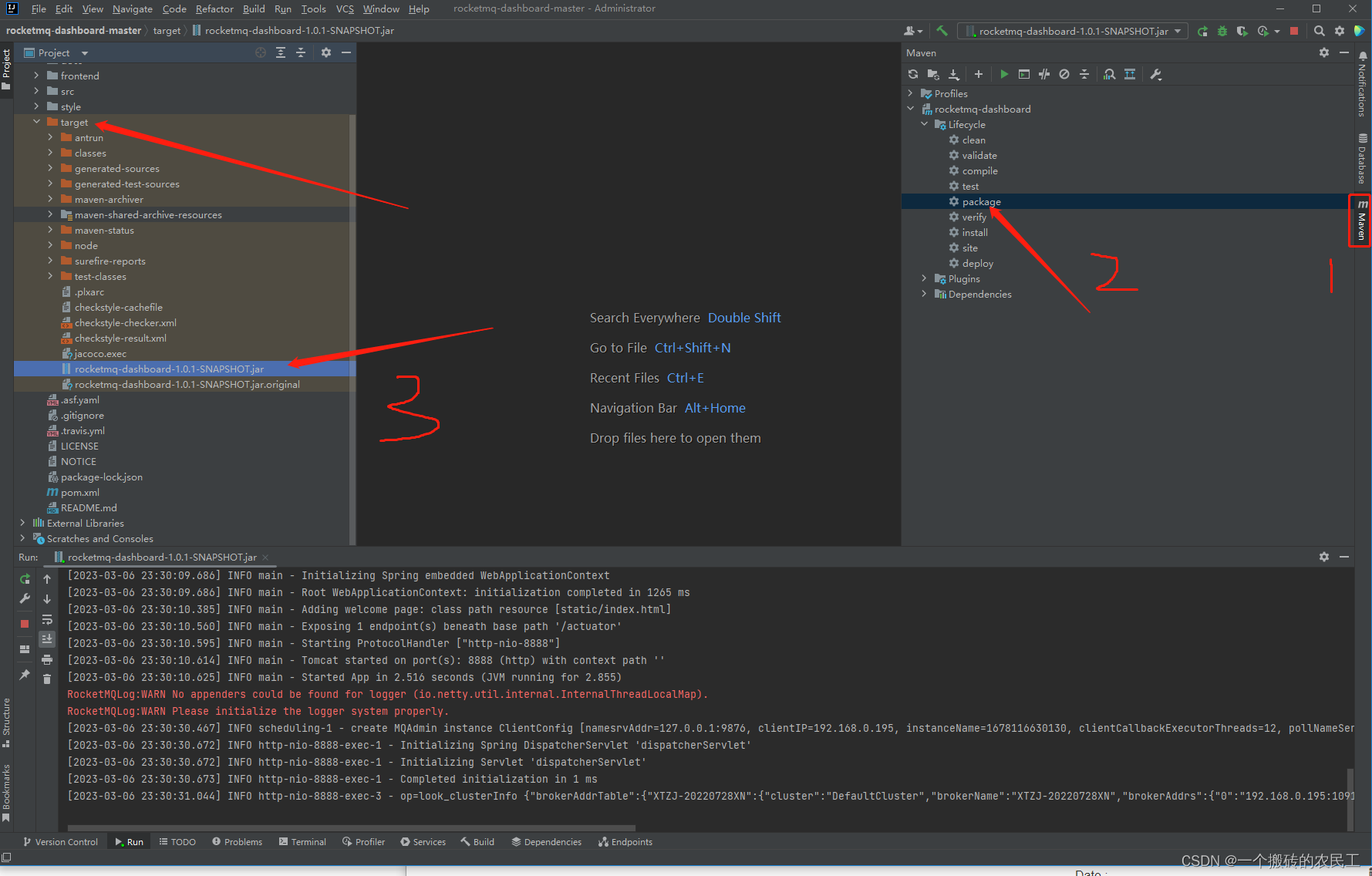Image resolution: width=1372 pixels, height=876 pixels.
Task: Open the Version Control tab
Action: click(x=60, y=842)
